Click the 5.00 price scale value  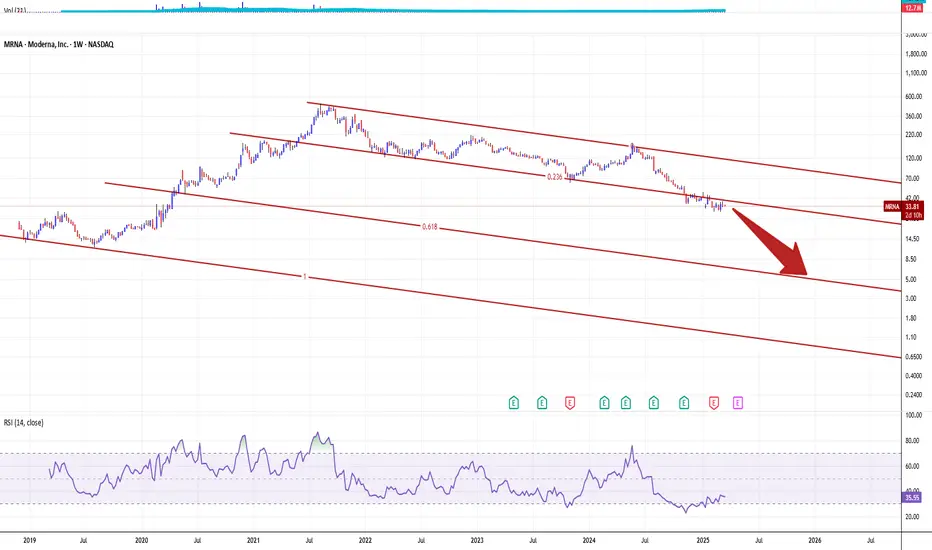coord(911,279)
